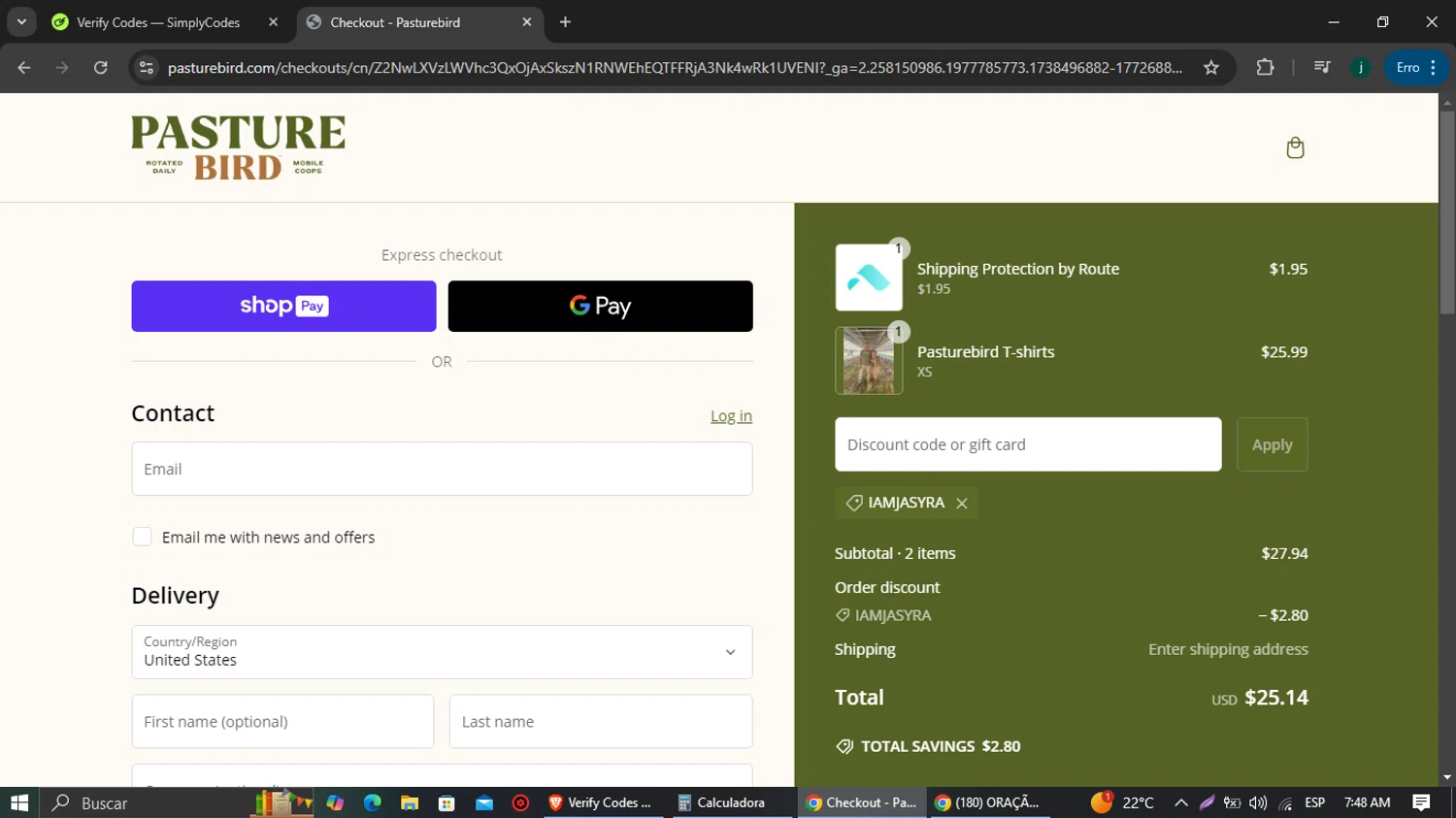Viewport: 1456px width, 818px height.
Task: Show hidden system tray icons
Action: (1180, 802)
